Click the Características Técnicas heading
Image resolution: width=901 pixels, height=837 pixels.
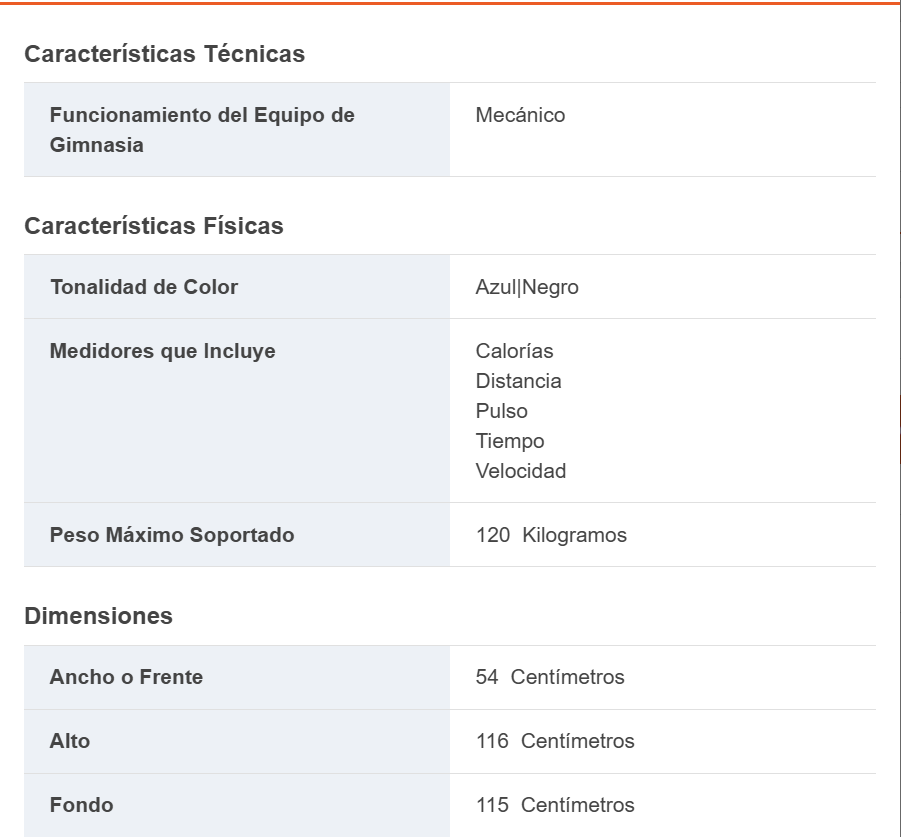click(x=164, y=54)
